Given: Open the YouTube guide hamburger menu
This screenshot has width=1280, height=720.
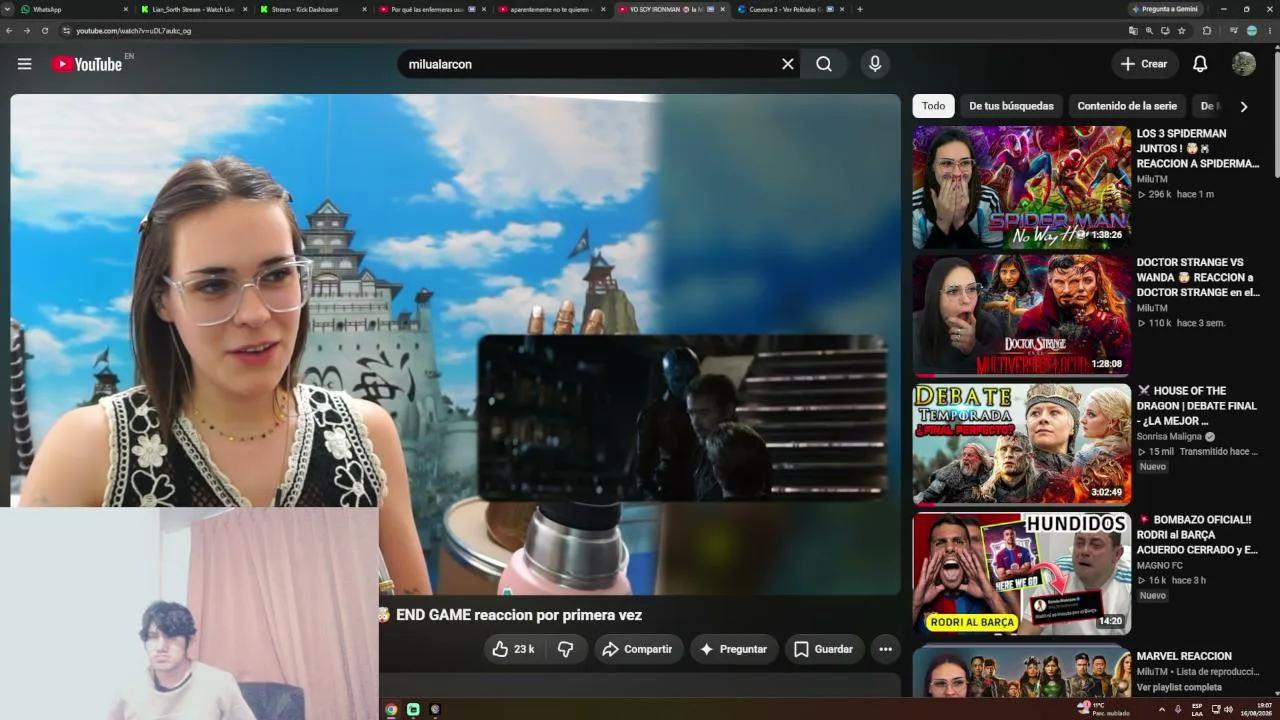Looking at the screenshot, I should pyautogui.click(x=24, y=64).
